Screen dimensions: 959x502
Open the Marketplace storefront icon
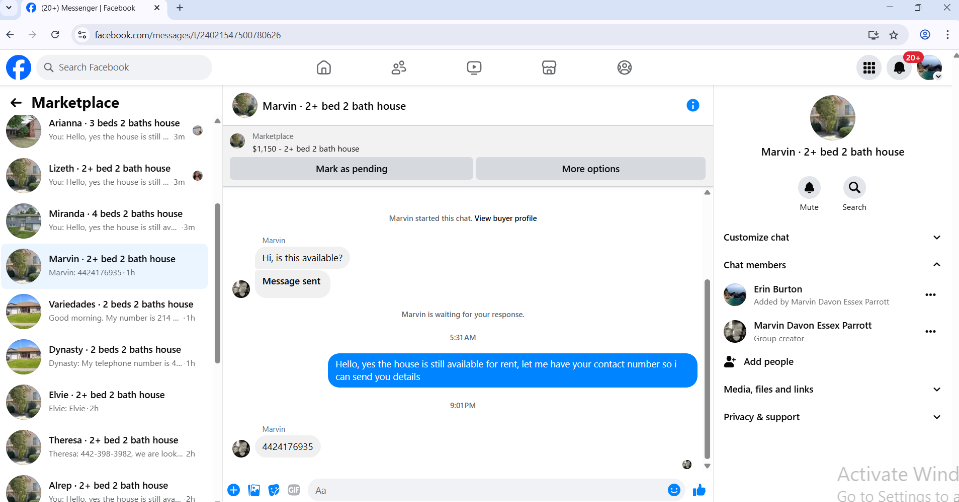pos(549,67)
